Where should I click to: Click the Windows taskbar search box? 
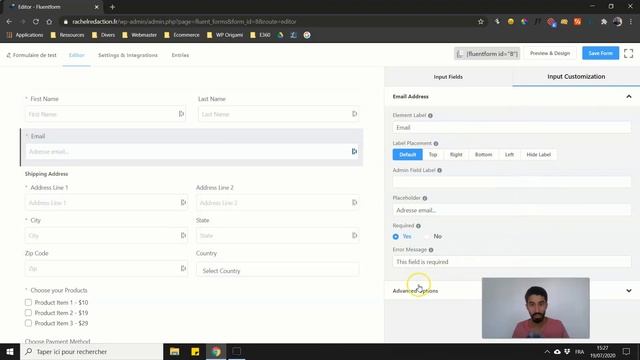click(91, 351)
